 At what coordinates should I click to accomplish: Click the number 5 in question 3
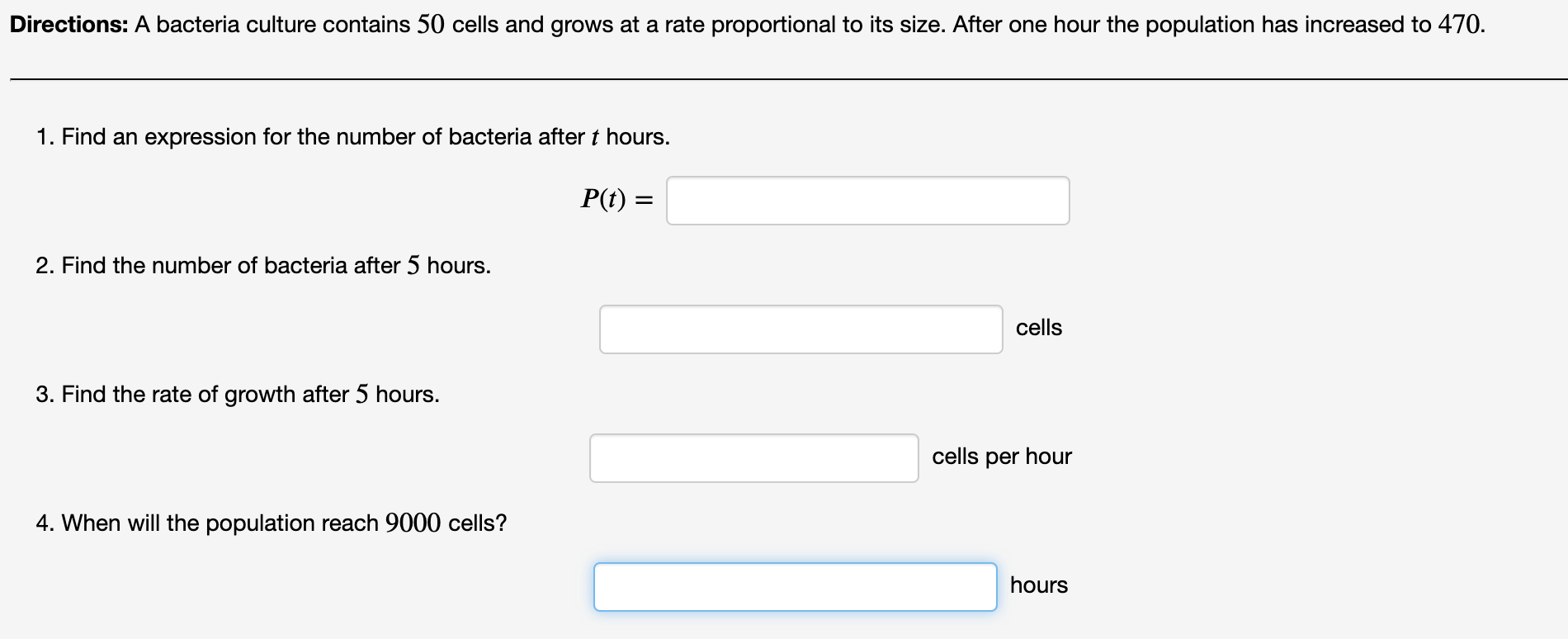[362, 395]
